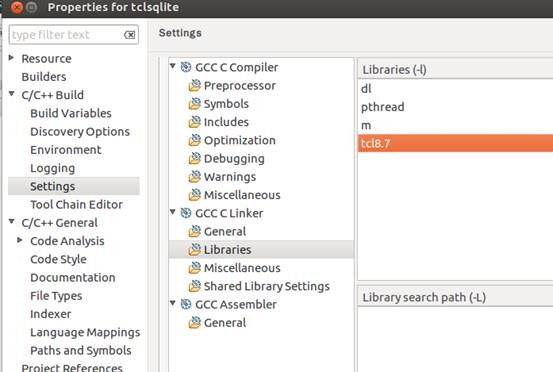Click the Optimization option icon
Screen dimensions: 553x372
[x=194, y=140]
